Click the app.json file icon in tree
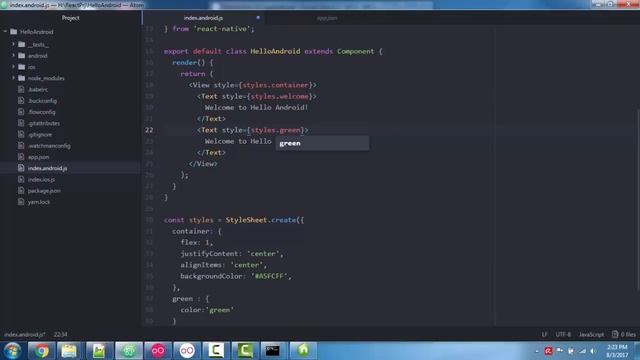 21,157
